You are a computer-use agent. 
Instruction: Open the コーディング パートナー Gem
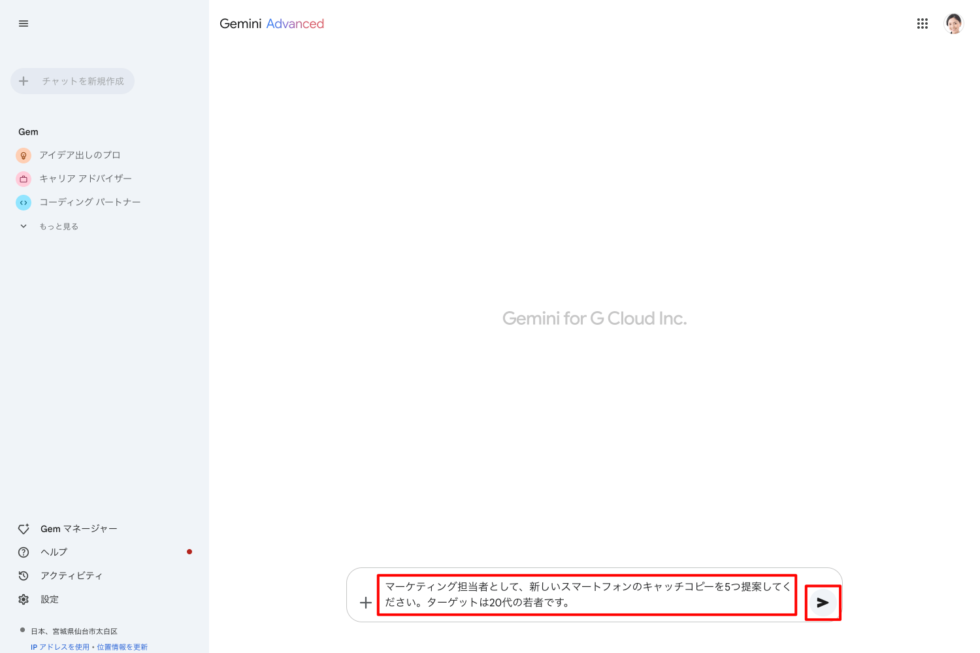pos(90,202)
